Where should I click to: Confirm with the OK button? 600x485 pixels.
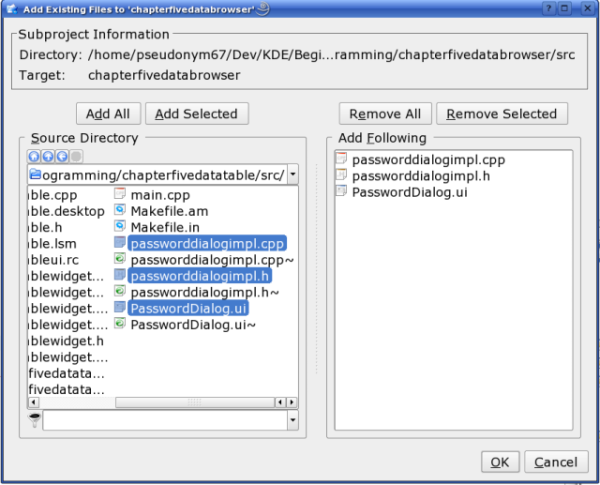pos(500,462)
